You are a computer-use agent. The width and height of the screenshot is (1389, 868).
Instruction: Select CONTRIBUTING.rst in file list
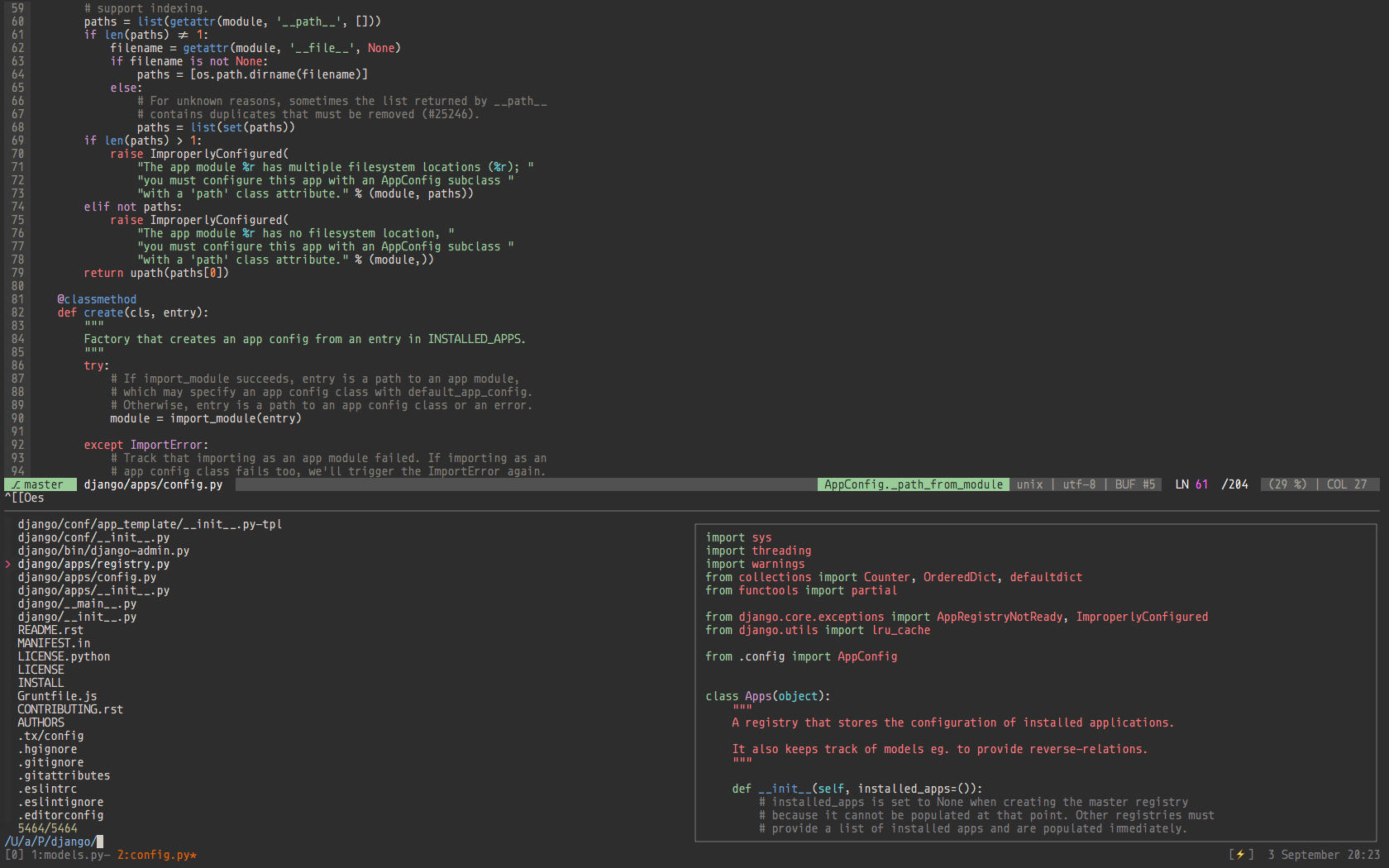70,709
